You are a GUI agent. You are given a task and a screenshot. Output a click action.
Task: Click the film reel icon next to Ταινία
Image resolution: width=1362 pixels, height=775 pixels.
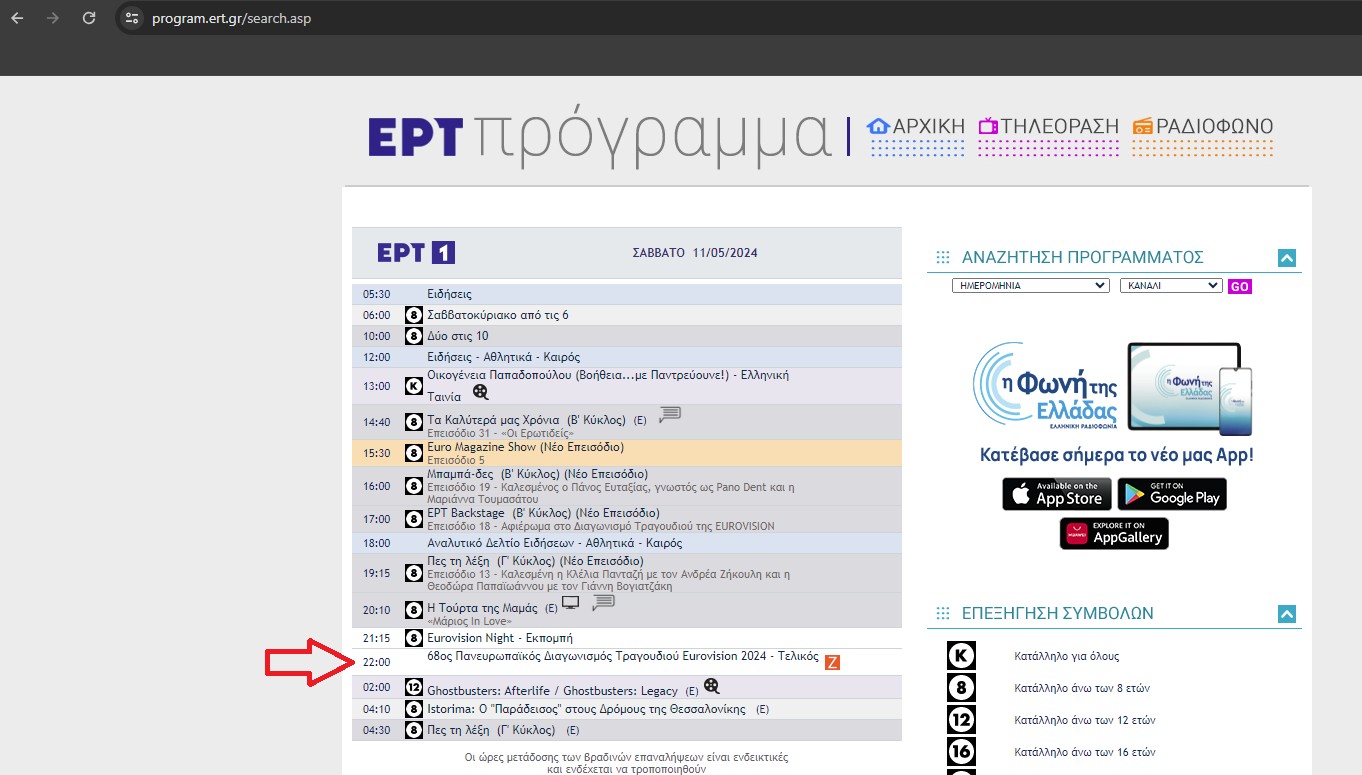481,393
